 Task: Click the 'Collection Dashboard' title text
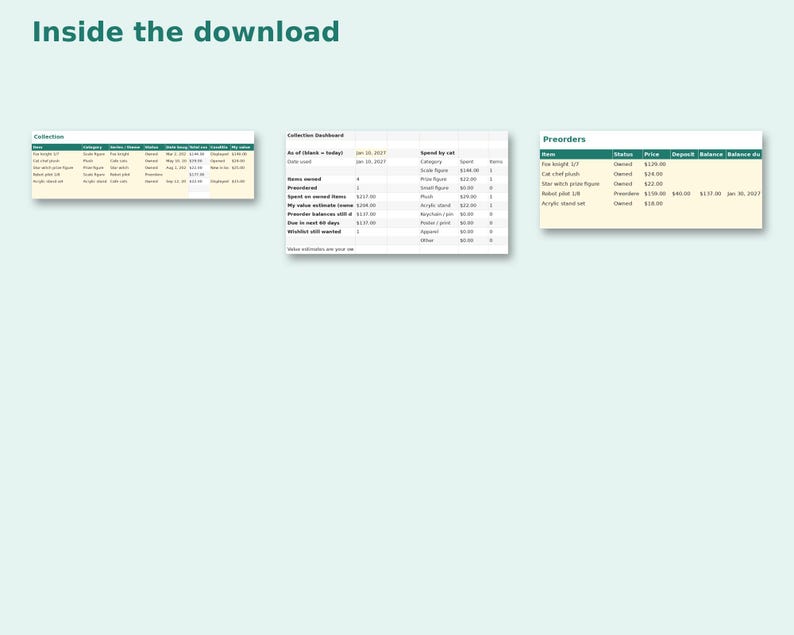pos(315,135)
